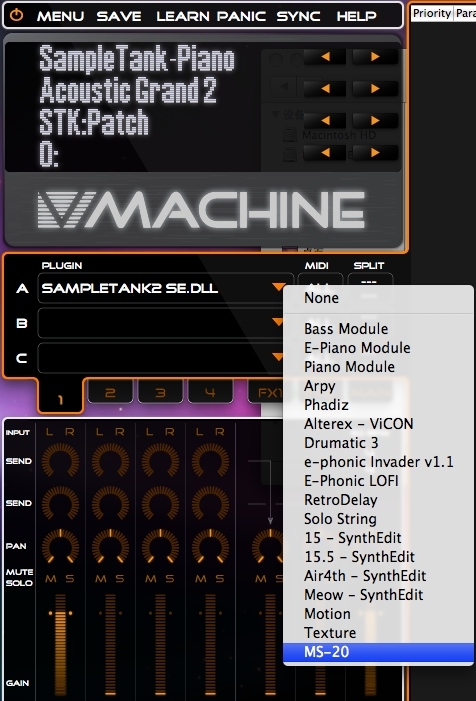Open plugin dropdown for slot C
The height and width of the screenshot is (701, 476).
point(278,357)
